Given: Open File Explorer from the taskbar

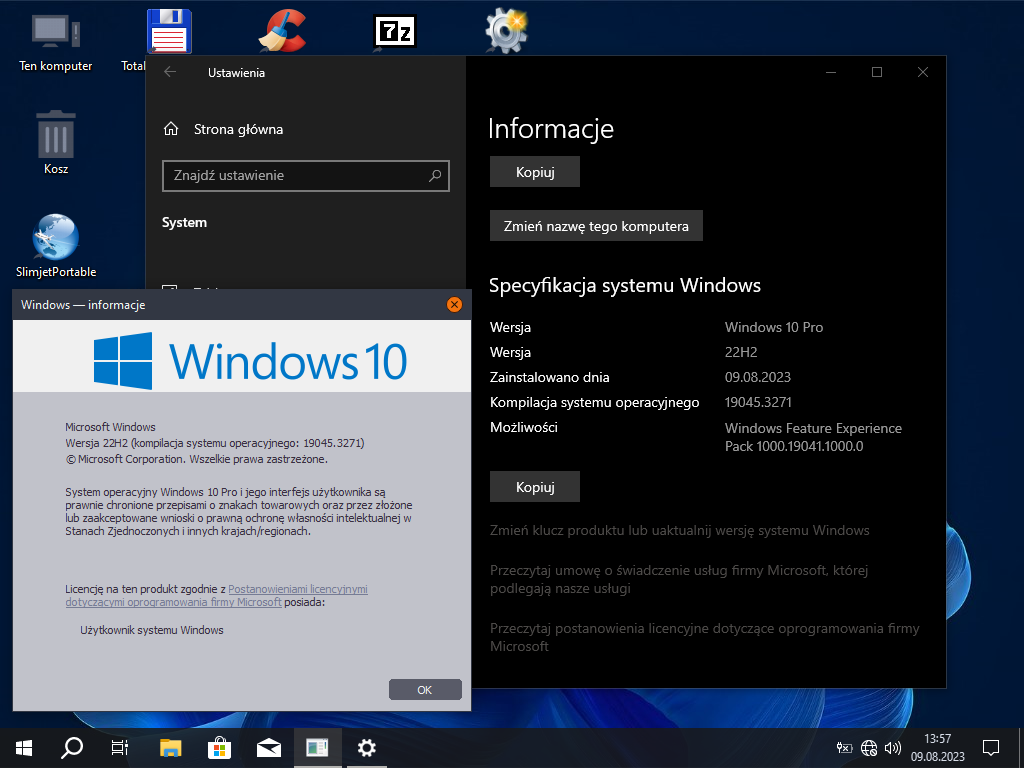Looking at the screenshot, I should pyautogui.click(x=171, y=747).
